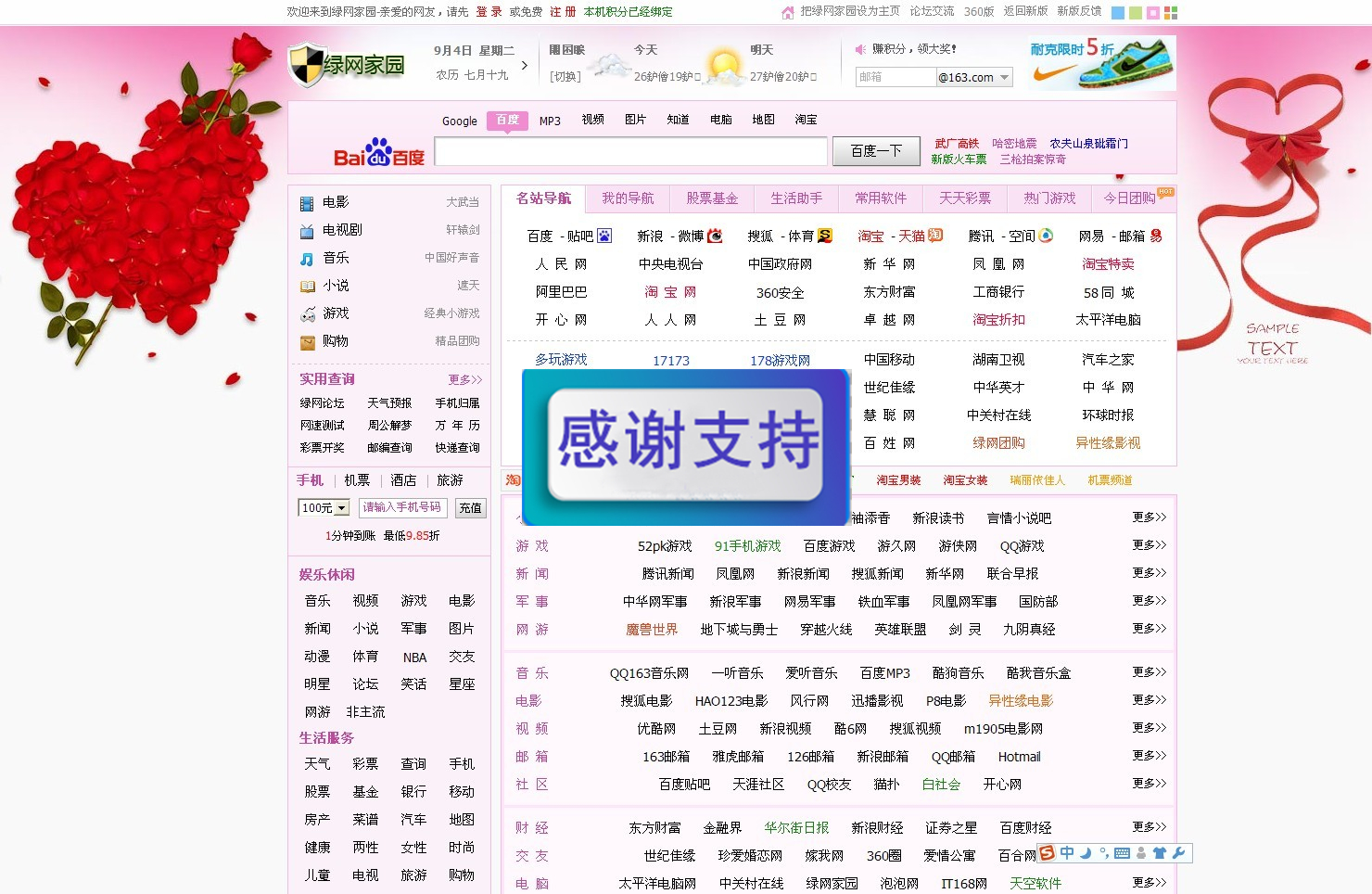Click the gray user account icon in IME bar
1372x894 pixels.
pos(1141,852)
